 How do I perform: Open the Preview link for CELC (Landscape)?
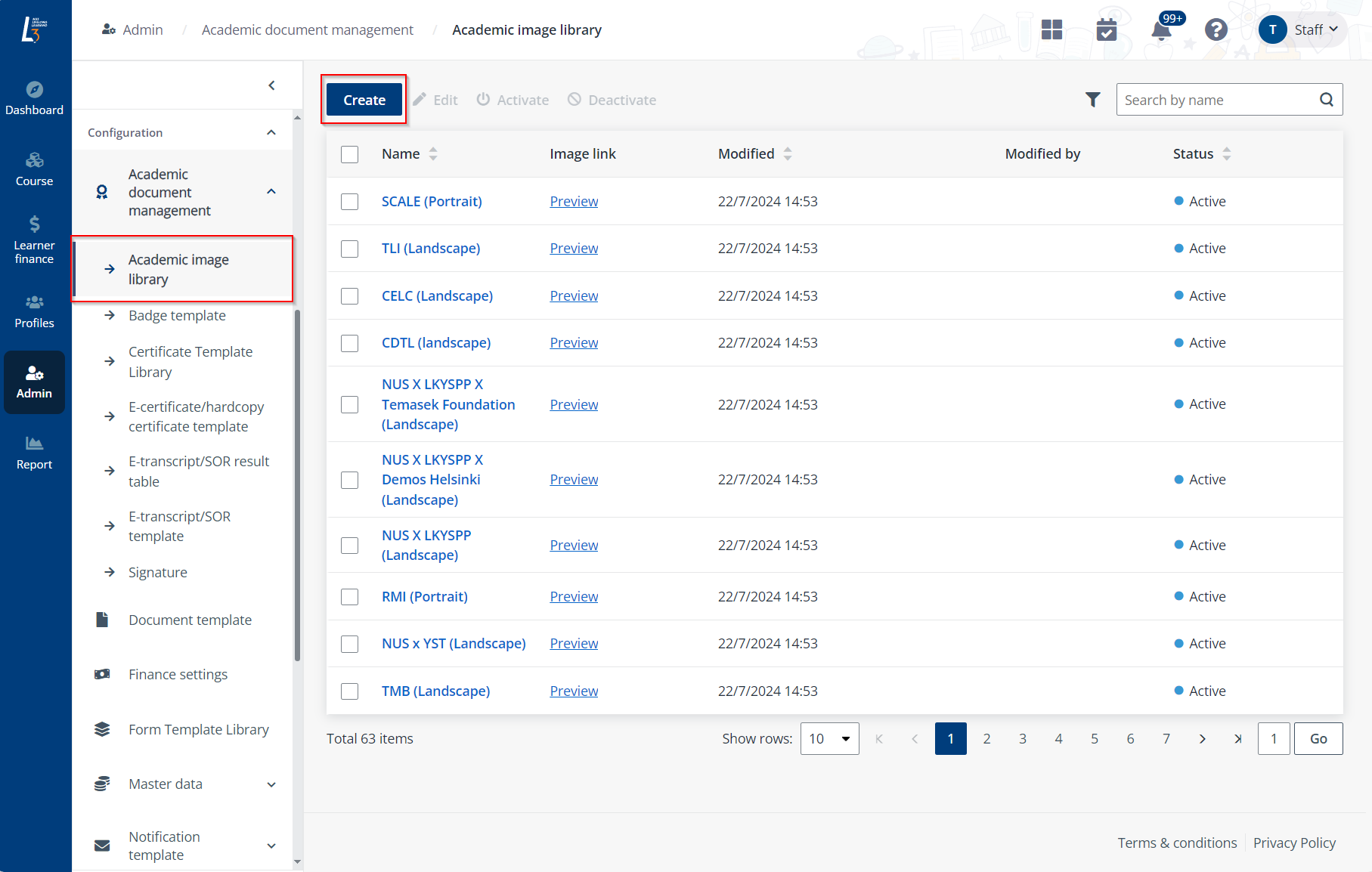pos(573,295)
